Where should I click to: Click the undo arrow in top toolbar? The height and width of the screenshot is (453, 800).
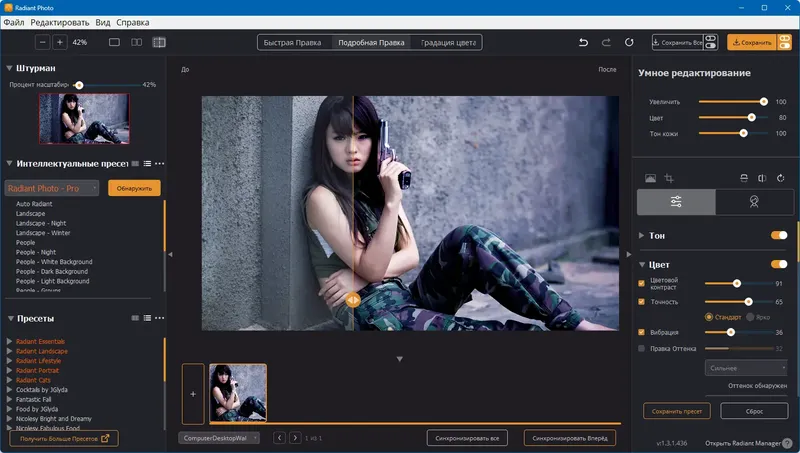pos(584,43)
